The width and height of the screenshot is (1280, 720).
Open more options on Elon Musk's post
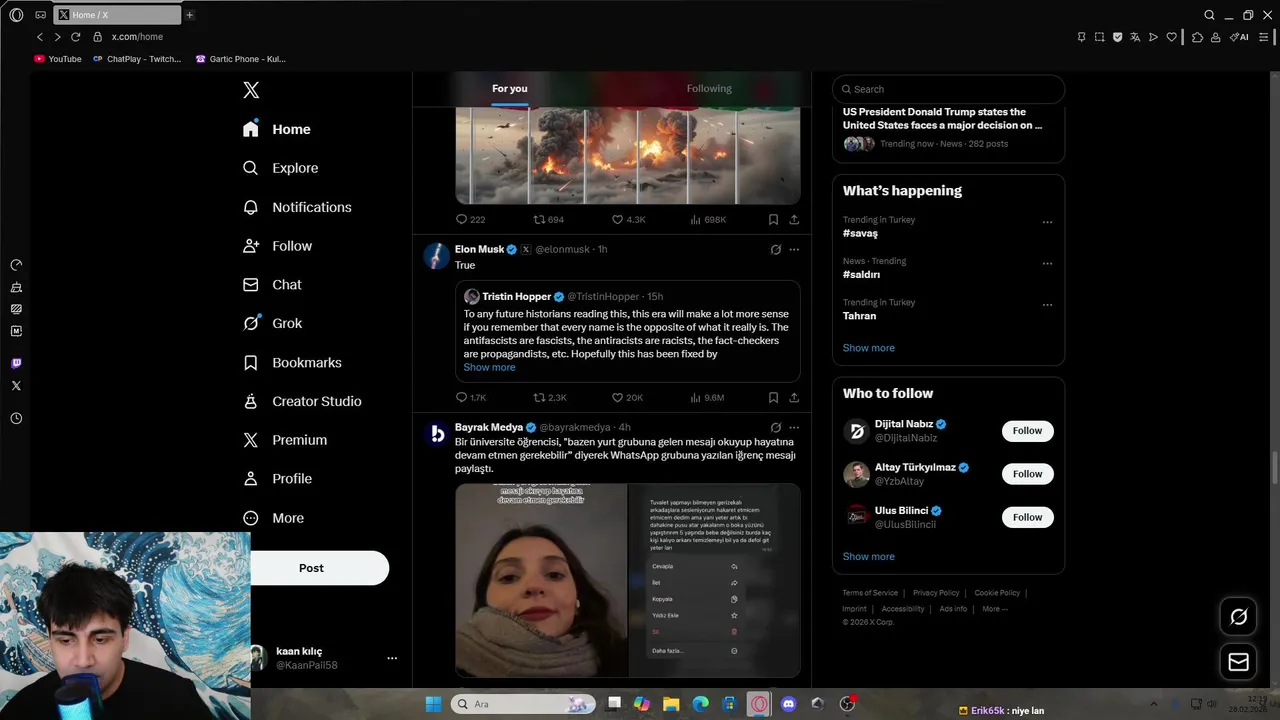(794, 250)
